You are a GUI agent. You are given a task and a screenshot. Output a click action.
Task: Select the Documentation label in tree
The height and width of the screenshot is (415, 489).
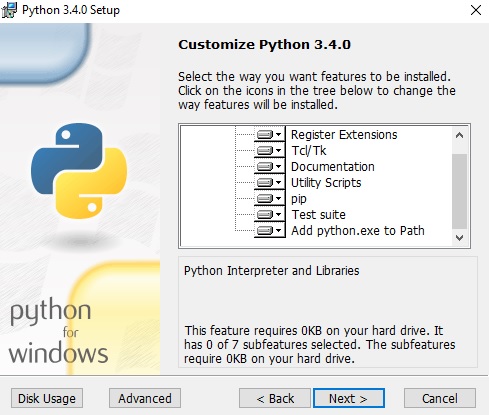[x=333, y=167]
